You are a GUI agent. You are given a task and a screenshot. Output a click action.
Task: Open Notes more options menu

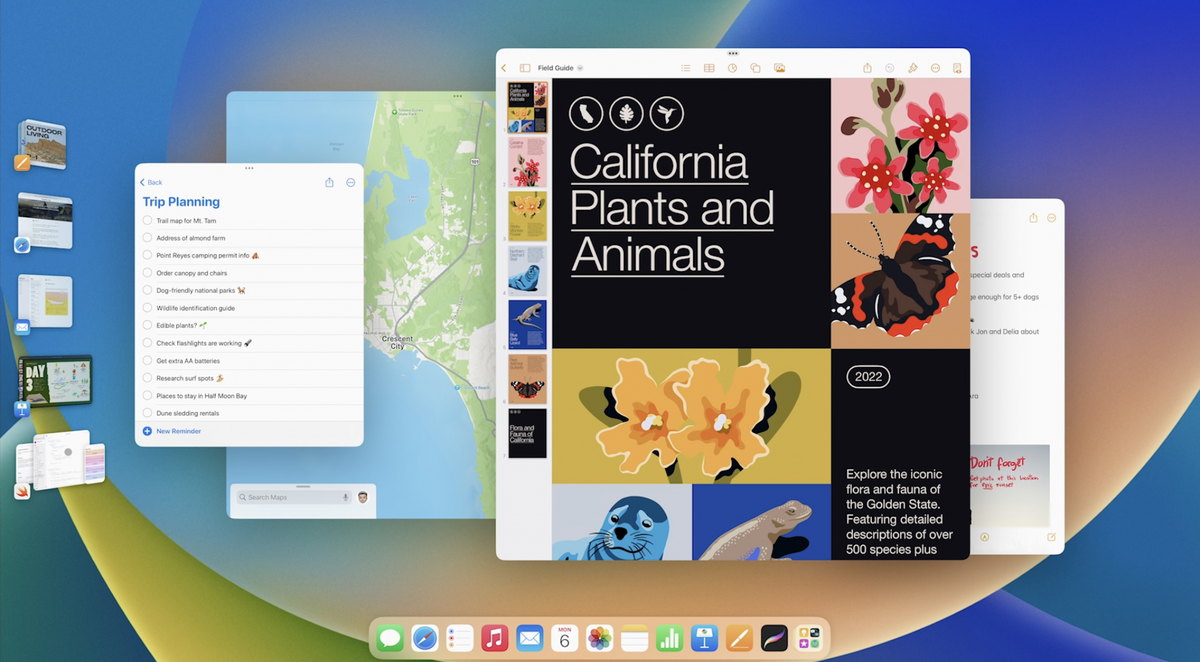point(1052,217)
